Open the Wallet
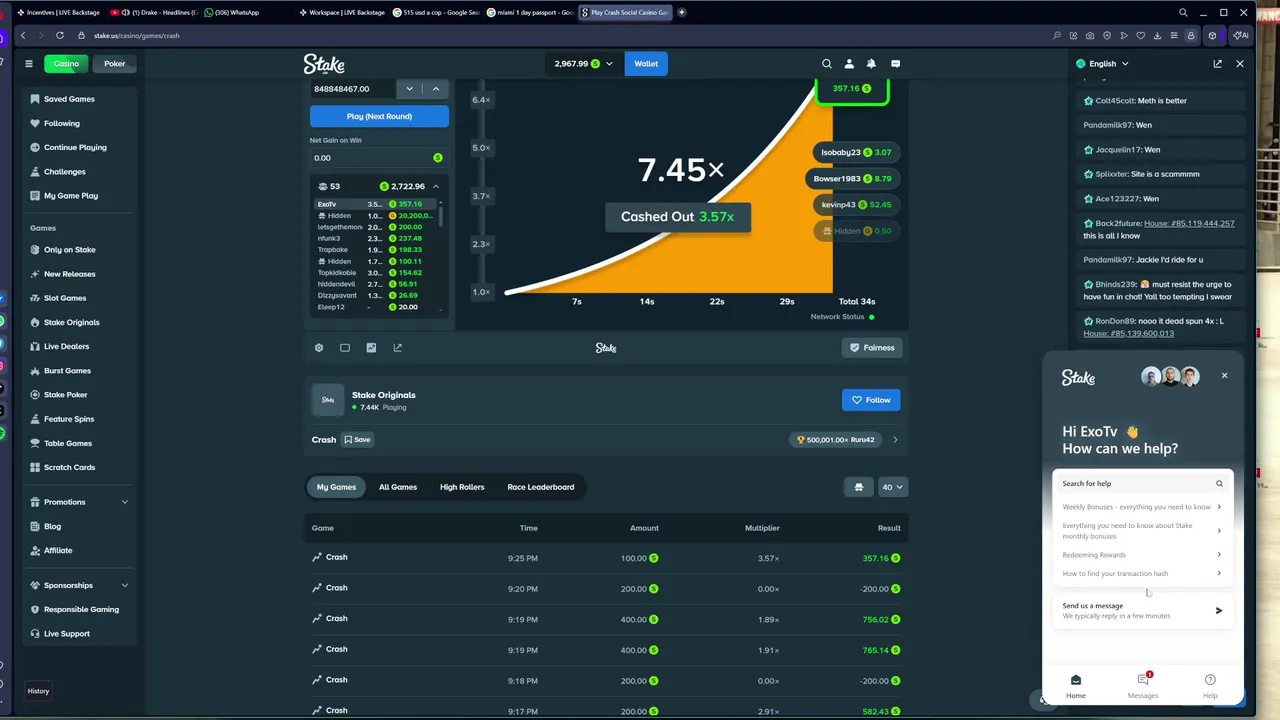This screenshot has width=1280, height=720. pyautogui.click(x=646, y=64)
